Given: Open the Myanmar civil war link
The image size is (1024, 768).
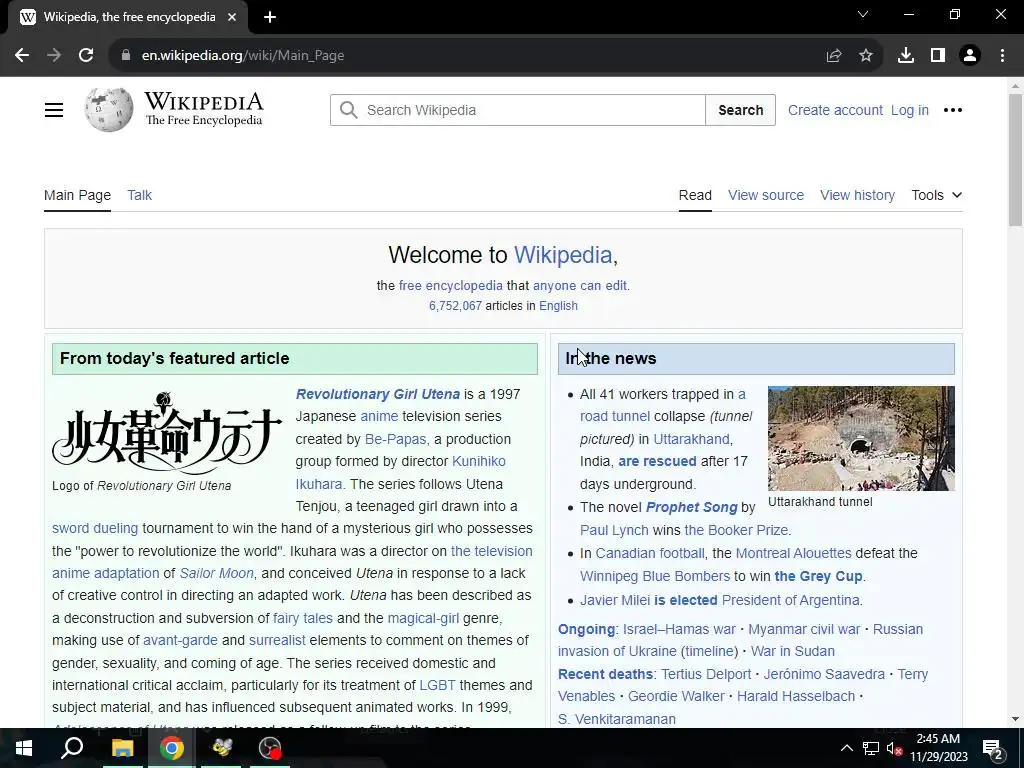Looking at the screenshot, I should click(804, 629).
